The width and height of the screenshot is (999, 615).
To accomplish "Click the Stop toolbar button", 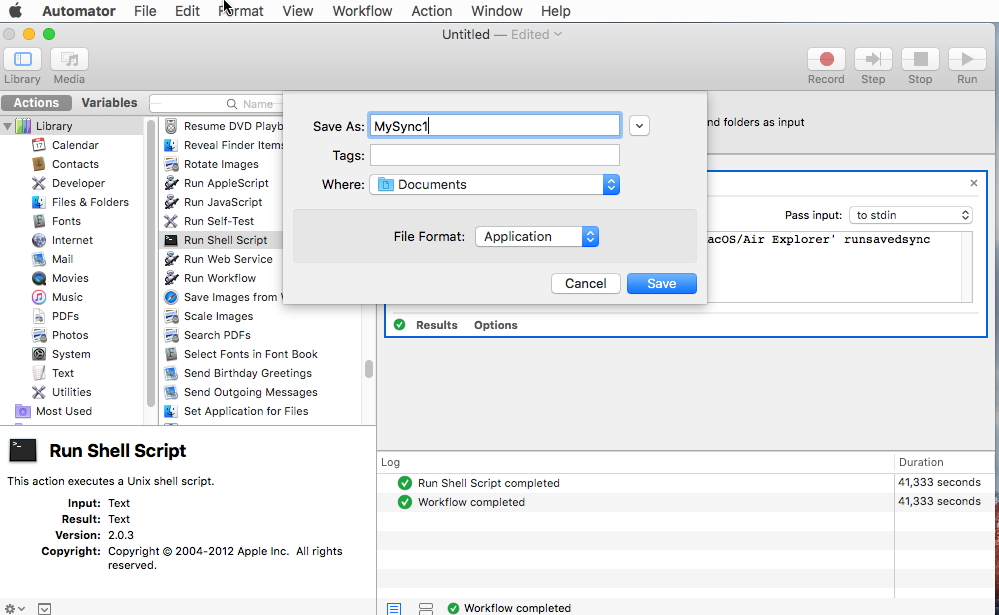I will tap(920, 59).
